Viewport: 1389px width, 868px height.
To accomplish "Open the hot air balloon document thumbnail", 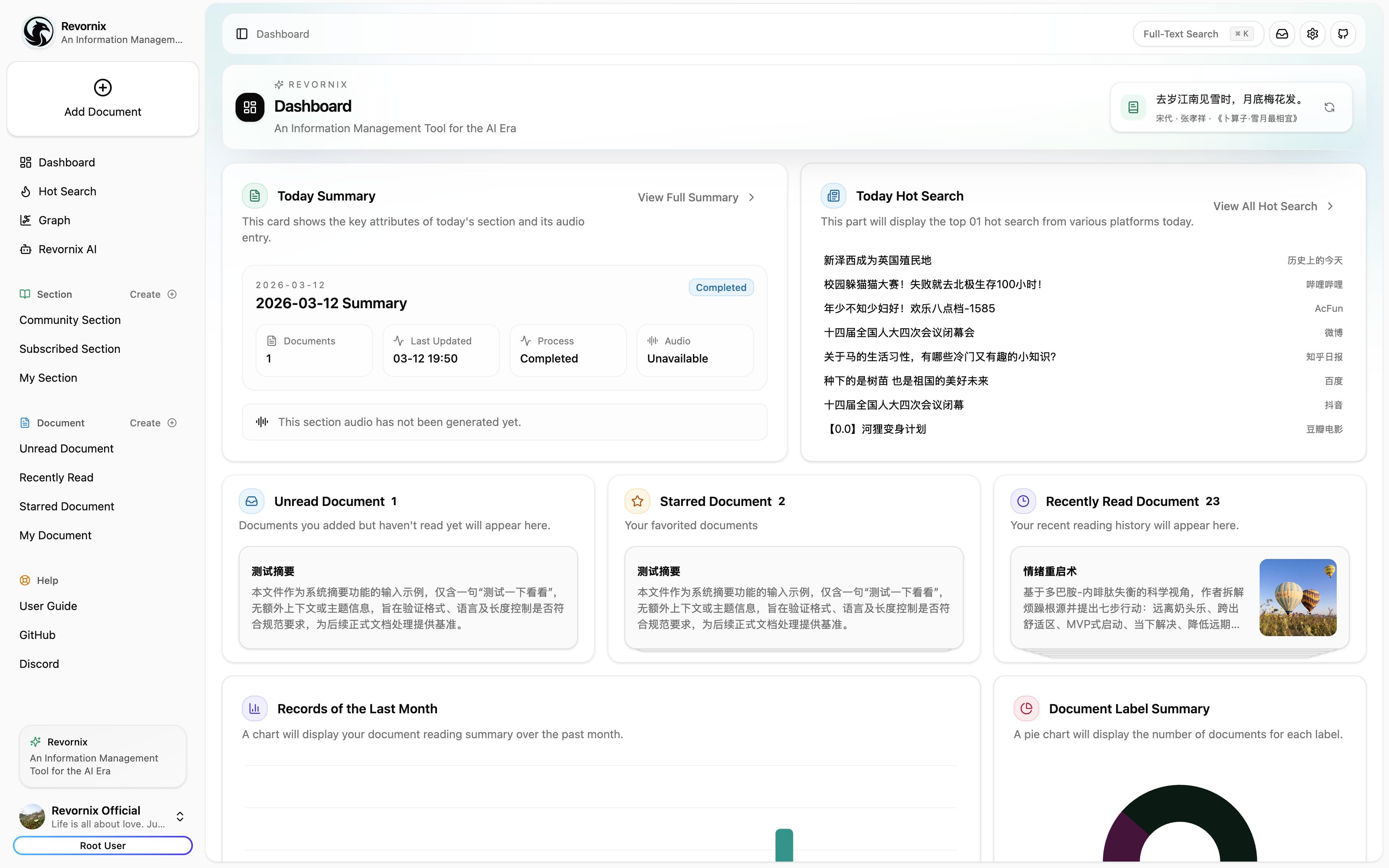I will coord(1297,597).
